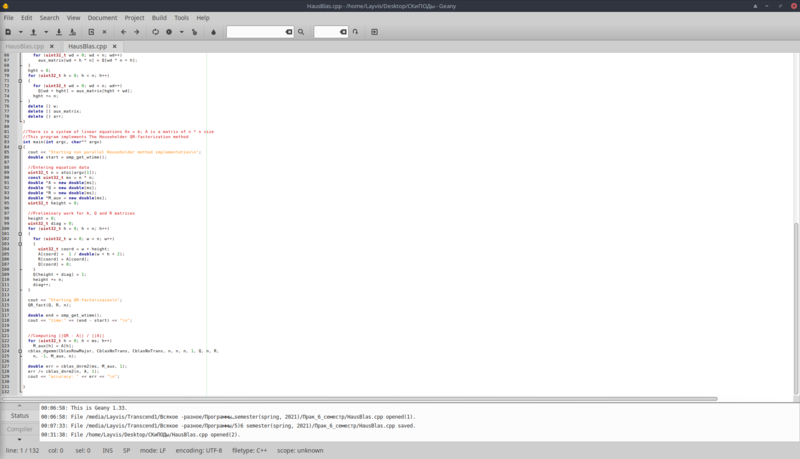Open the View menu
Screen dimensions: 800x459
[x=73, y=17]
